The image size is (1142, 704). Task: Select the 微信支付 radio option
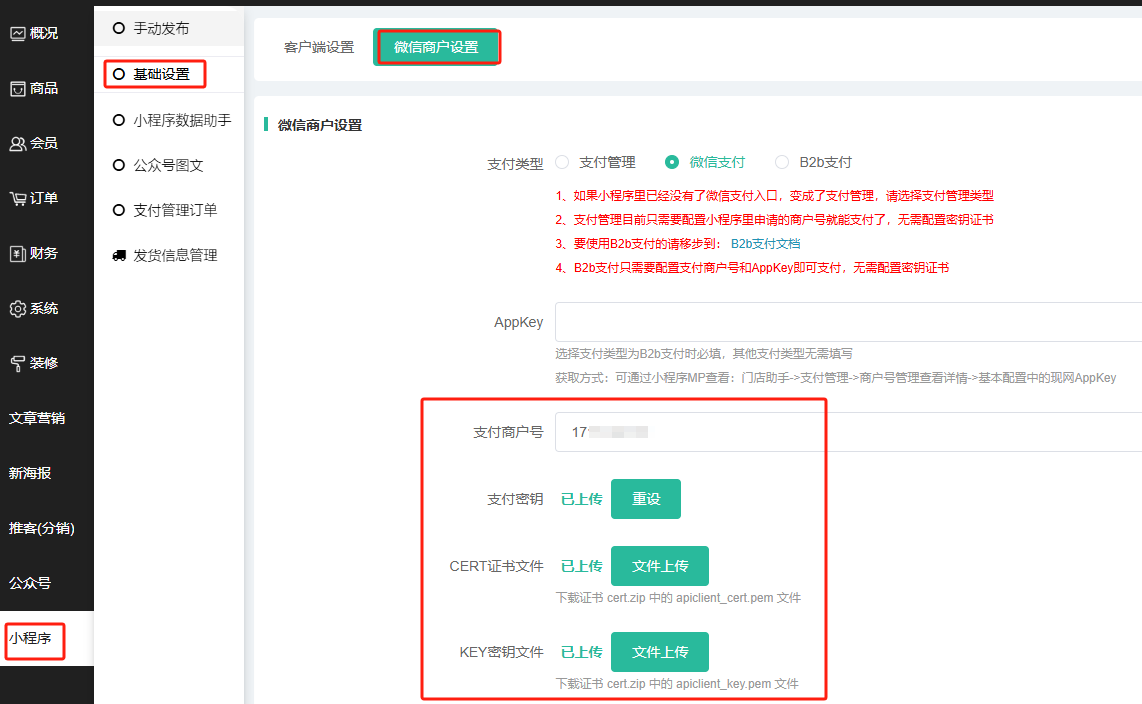point(672,162)
